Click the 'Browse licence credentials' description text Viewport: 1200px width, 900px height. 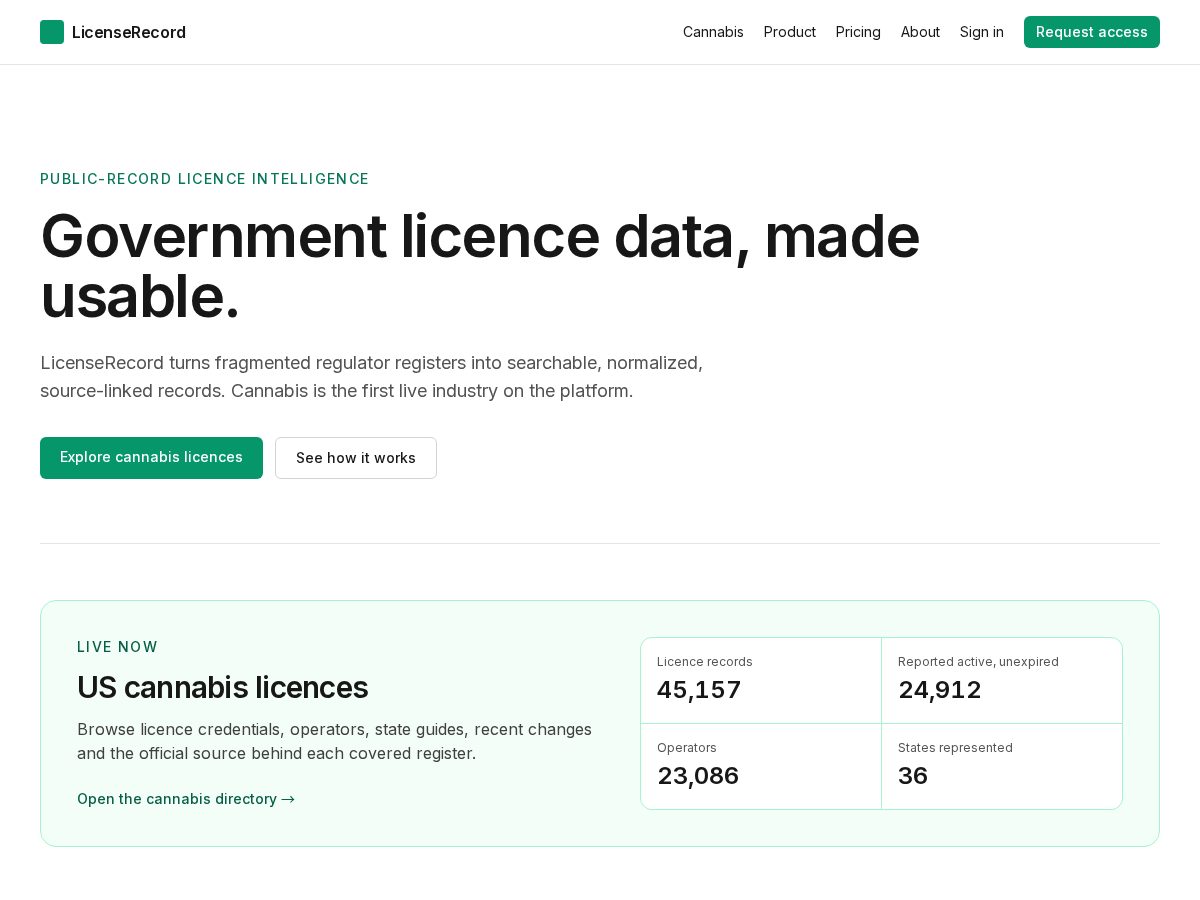(x=335, y=741)
